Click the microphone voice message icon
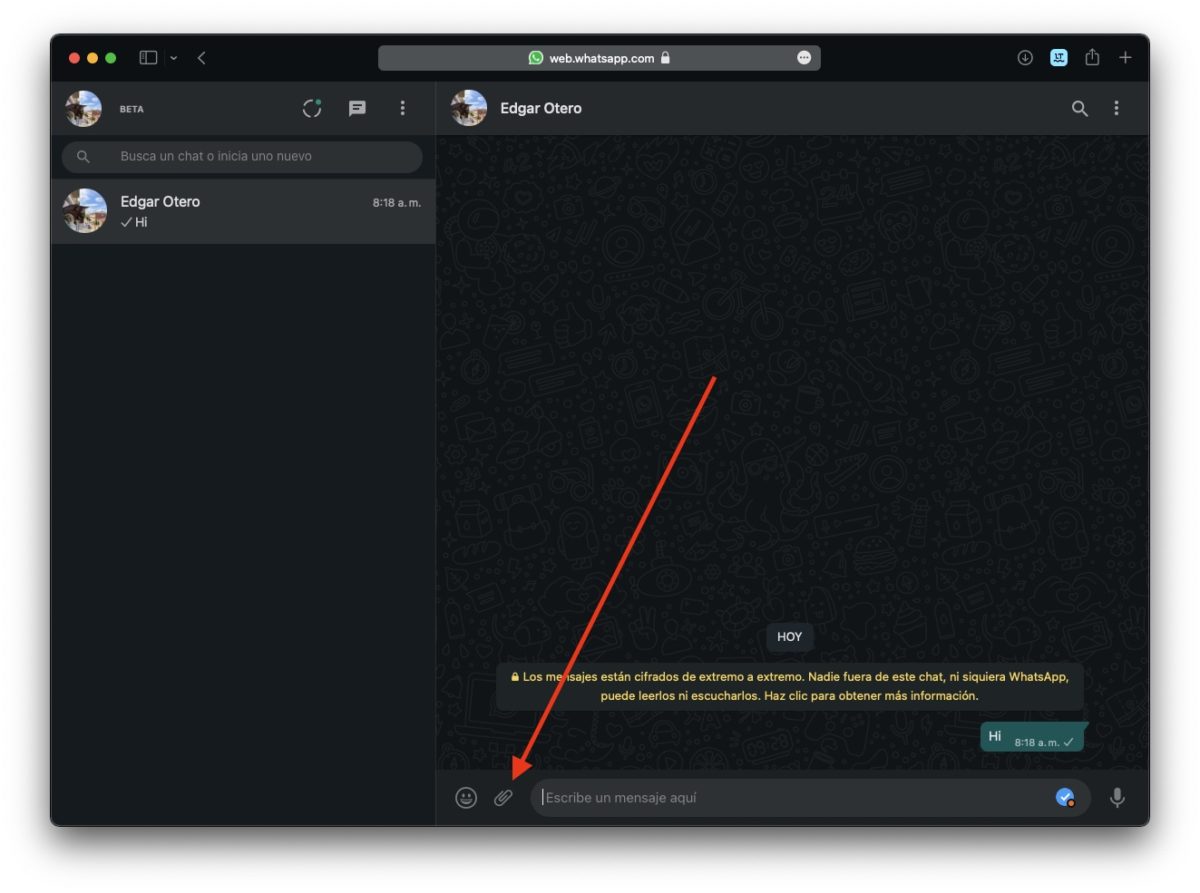The image size is (1200, 893). click(1117, 798)
